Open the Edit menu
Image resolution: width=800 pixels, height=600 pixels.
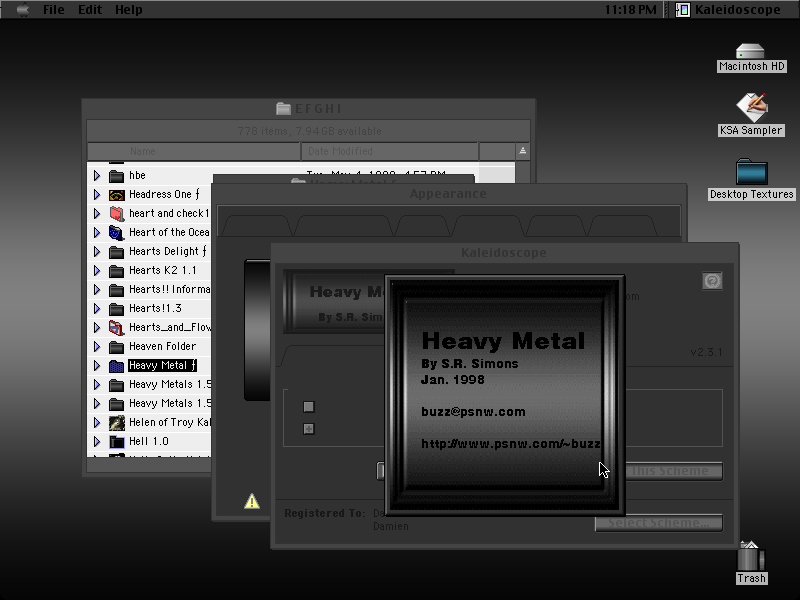tap(90, 10)
